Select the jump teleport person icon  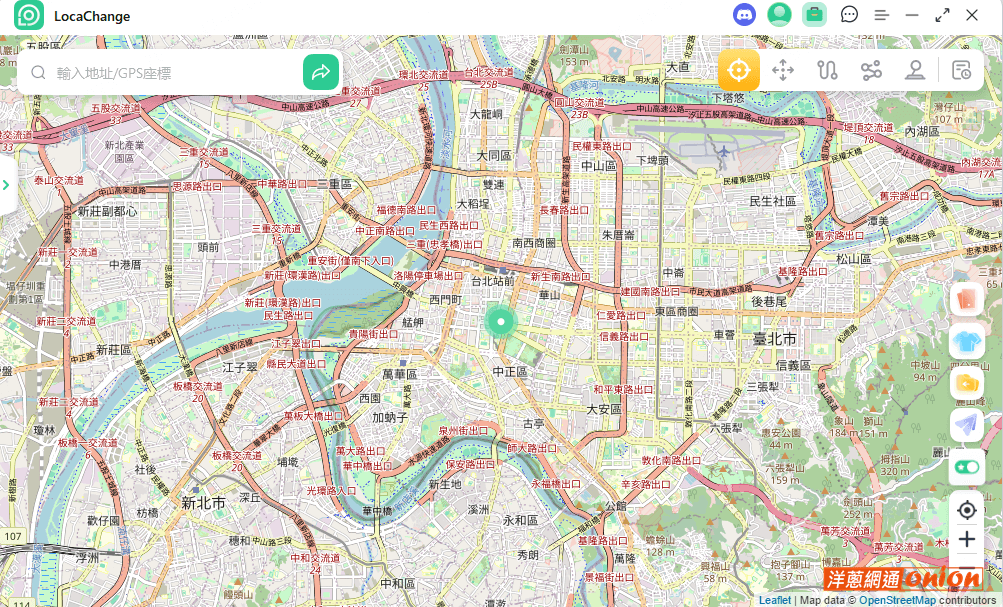pyautogui.click(x=915, y=70)
